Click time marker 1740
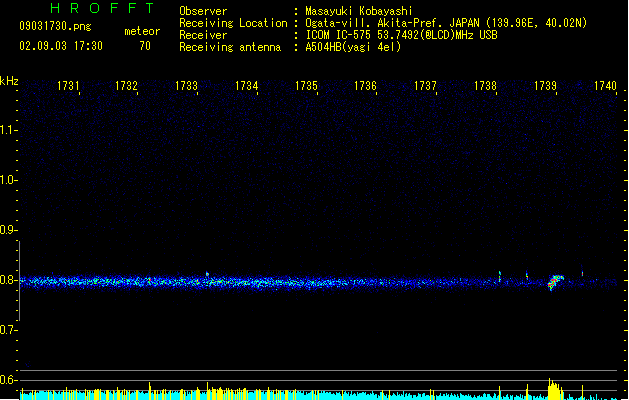 point(605,86)
